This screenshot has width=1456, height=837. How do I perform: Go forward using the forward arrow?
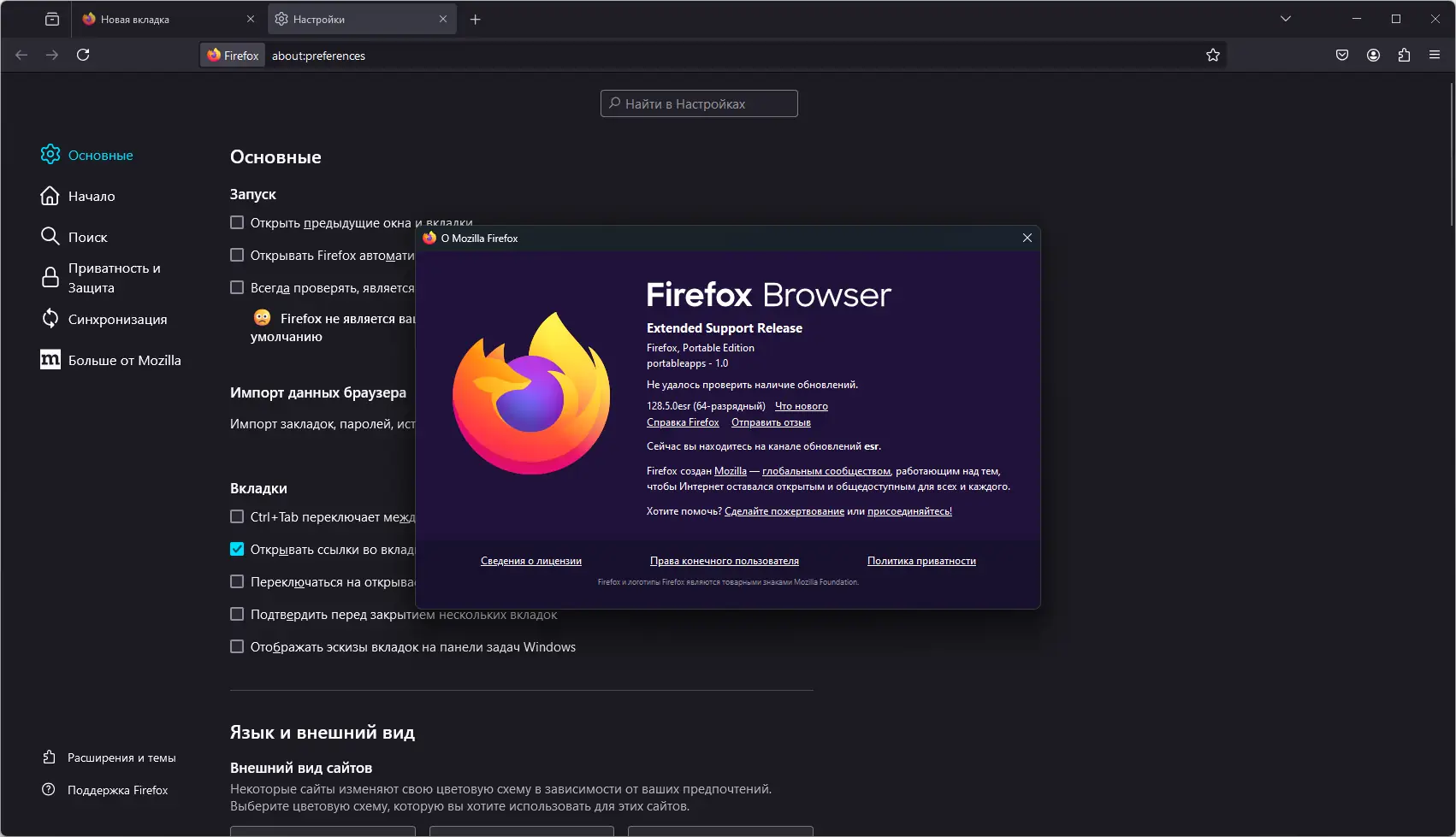[x=52, y=55]
